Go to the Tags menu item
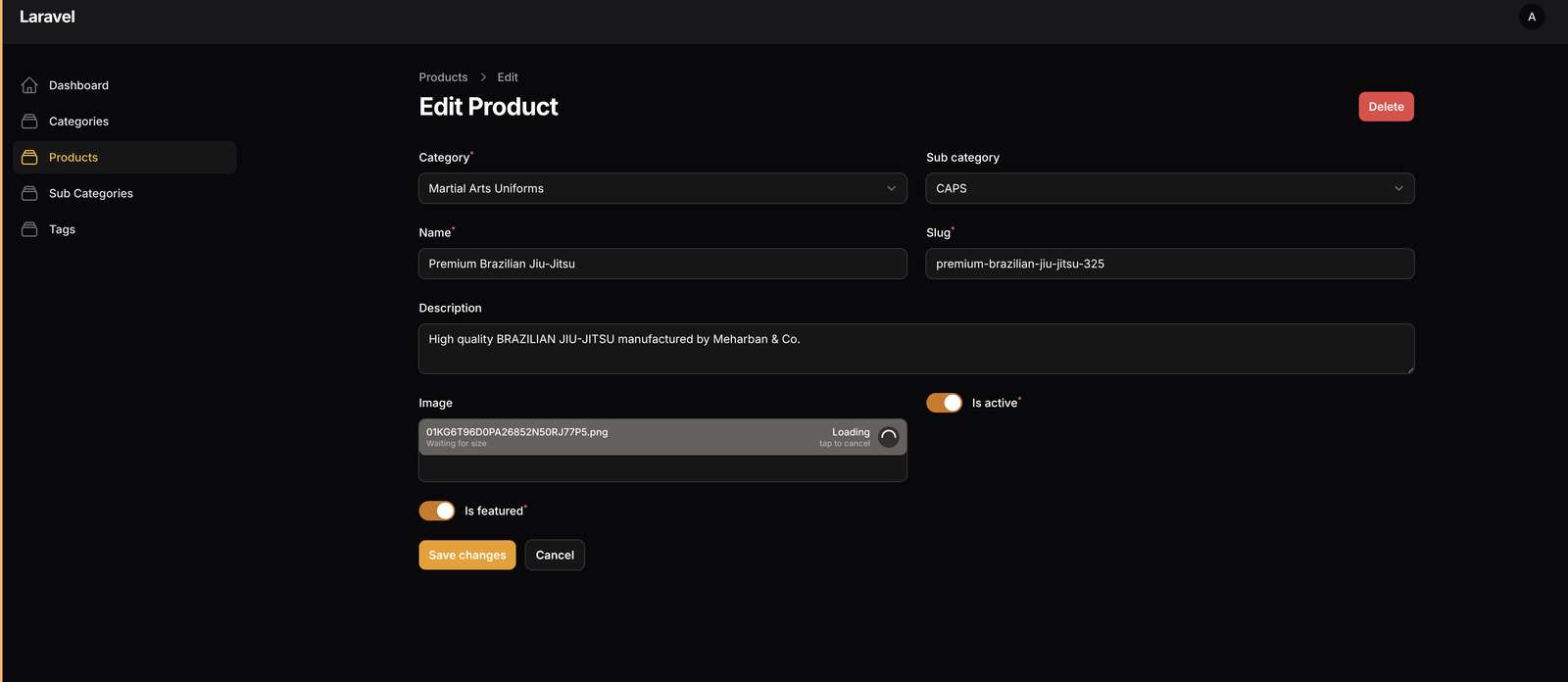 (62, 229)
